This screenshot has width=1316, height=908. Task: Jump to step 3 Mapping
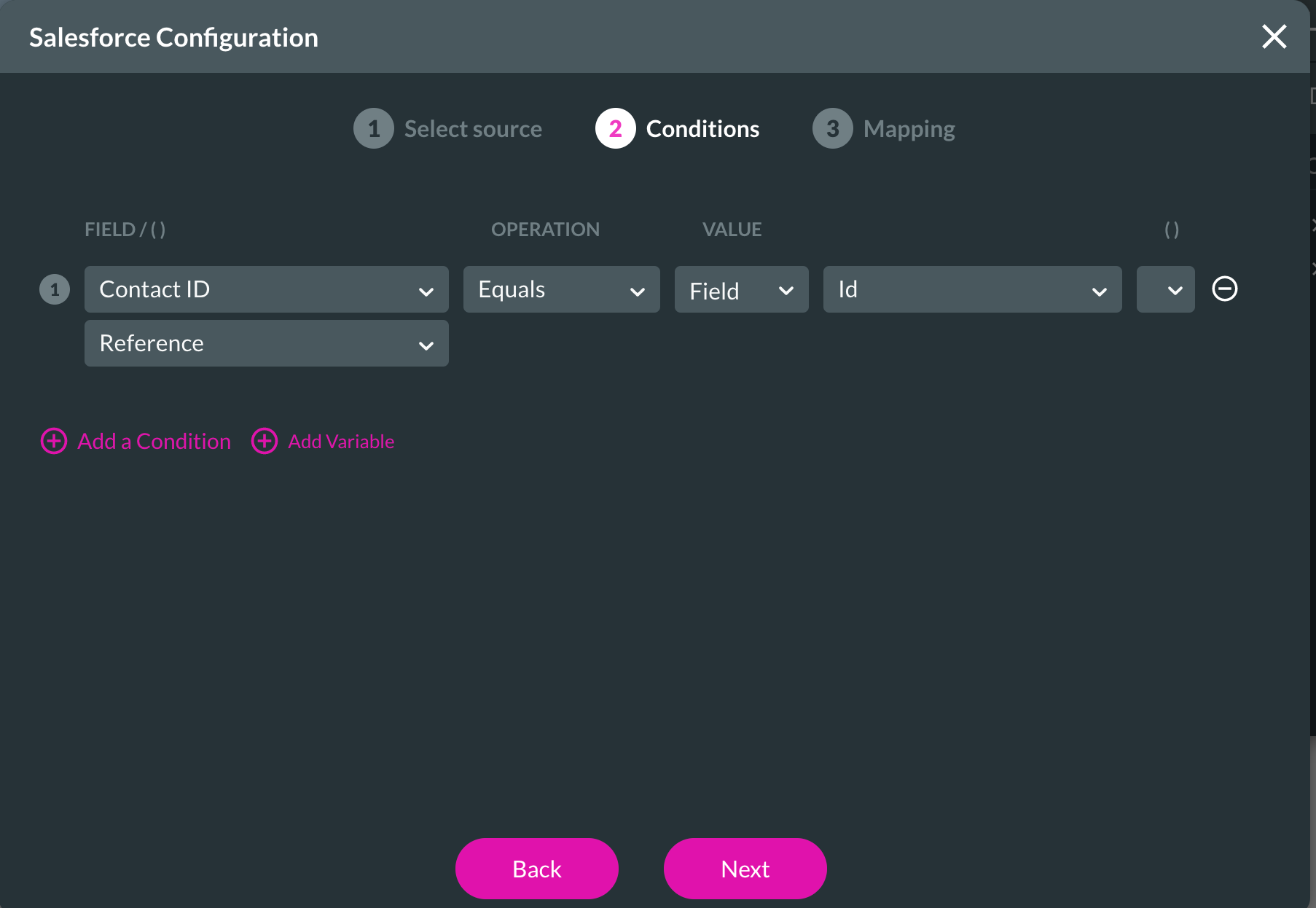click(883, 128)
